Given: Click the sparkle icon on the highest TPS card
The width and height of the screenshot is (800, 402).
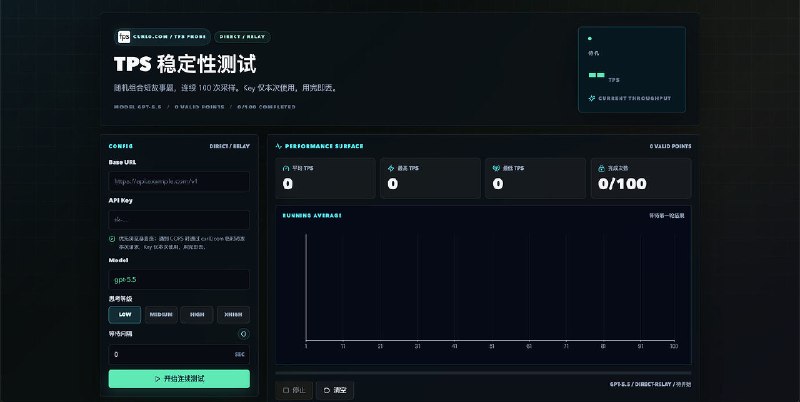Looking at the screenshot, I should [x=391, y=168].
